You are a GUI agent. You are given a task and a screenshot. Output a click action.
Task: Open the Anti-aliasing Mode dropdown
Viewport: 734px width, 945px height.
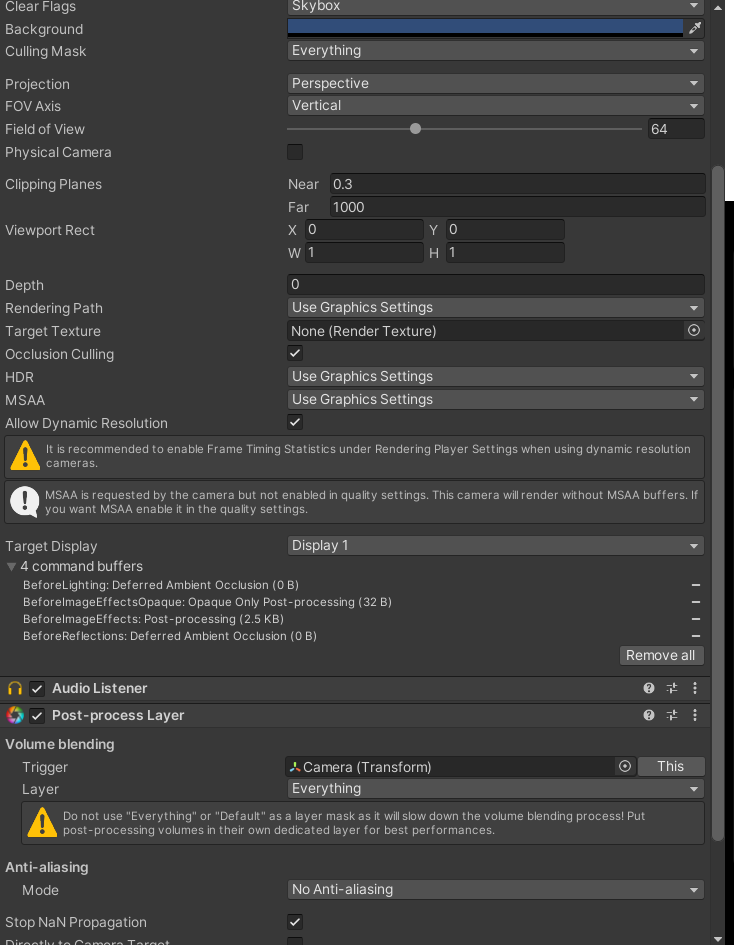pyautogui.click(x=496, y=889)
